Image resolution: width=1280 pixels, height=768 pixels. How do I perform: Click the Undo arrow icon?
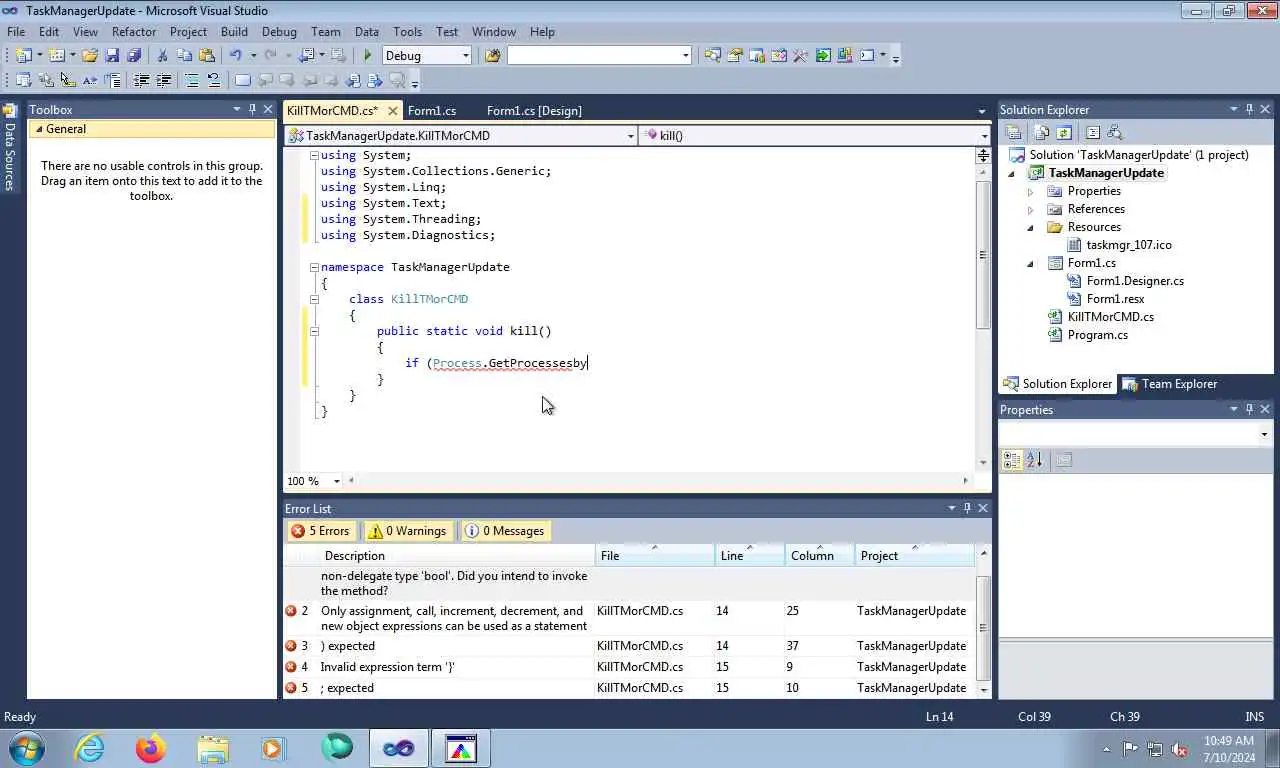tap(236, 55)
